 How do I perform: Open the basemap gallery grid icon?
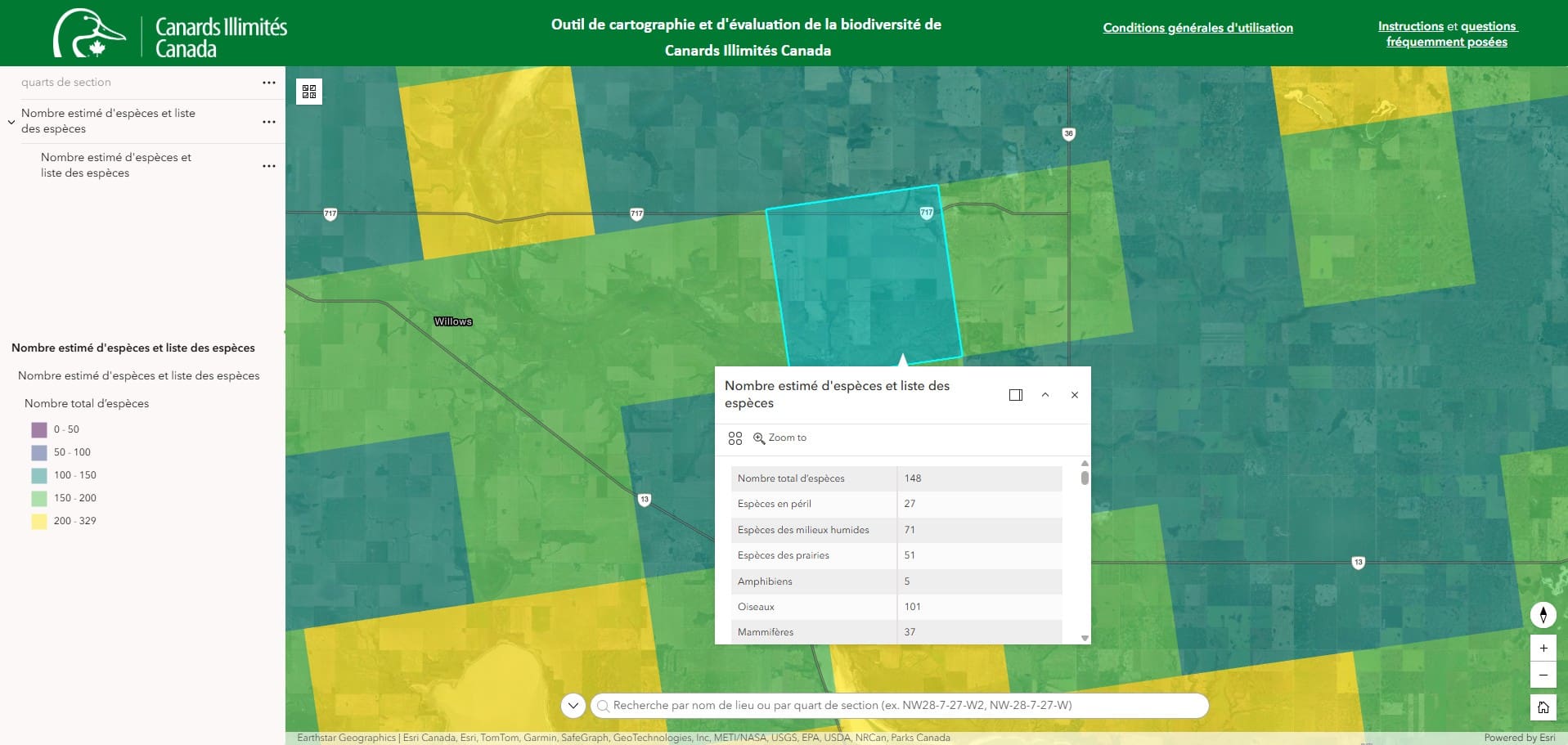tap(309, 92)
